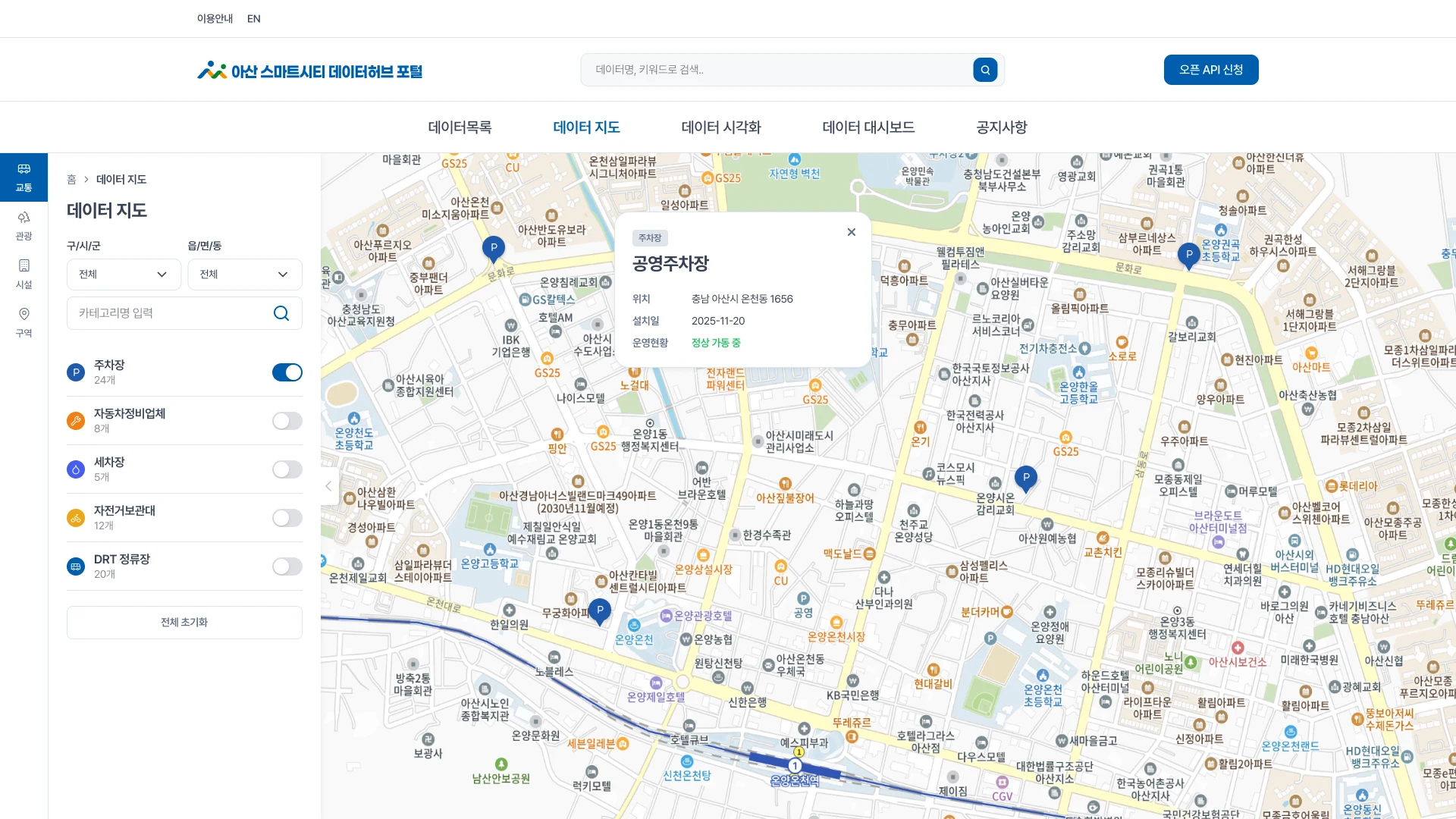Open the 교통 sidebar category

click(x=24, y=177)
